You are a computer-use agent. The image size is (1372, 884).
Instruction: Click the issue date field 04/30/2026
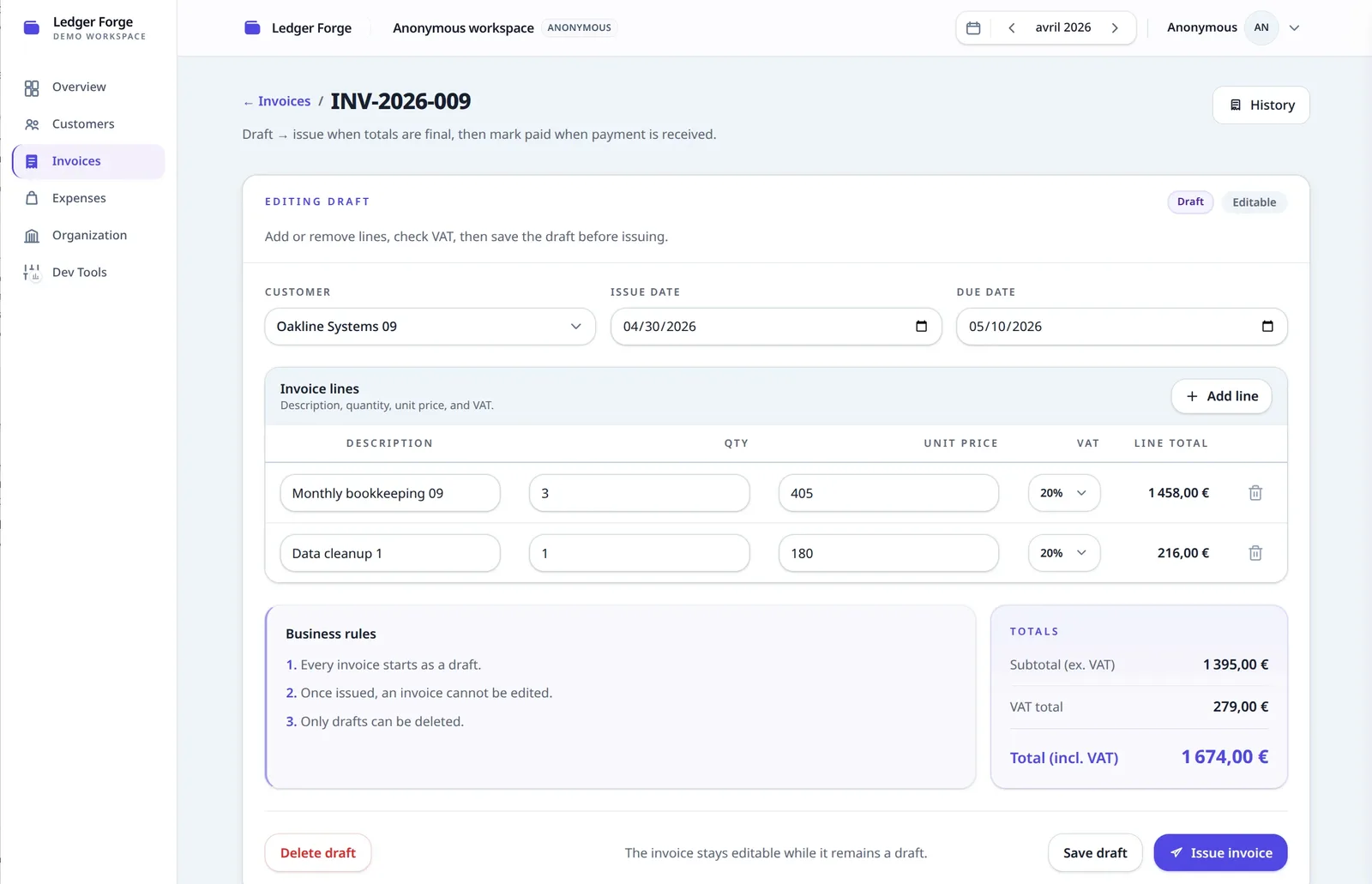[x=776, y=327]
